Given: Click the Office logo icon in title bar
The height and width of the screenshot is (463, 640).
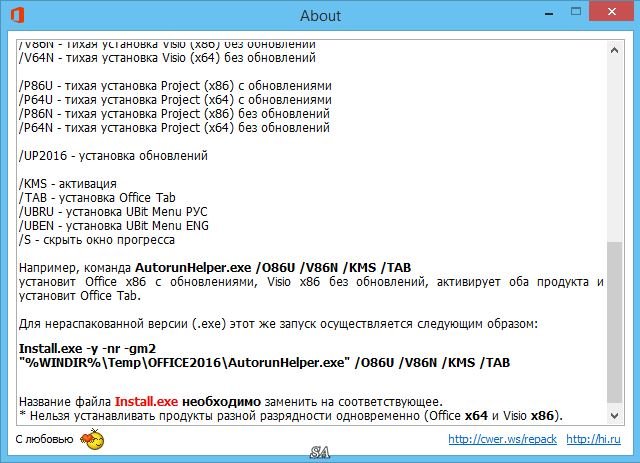Looking at the screenshot, I should pyautogui.click(x=18, y=15).
